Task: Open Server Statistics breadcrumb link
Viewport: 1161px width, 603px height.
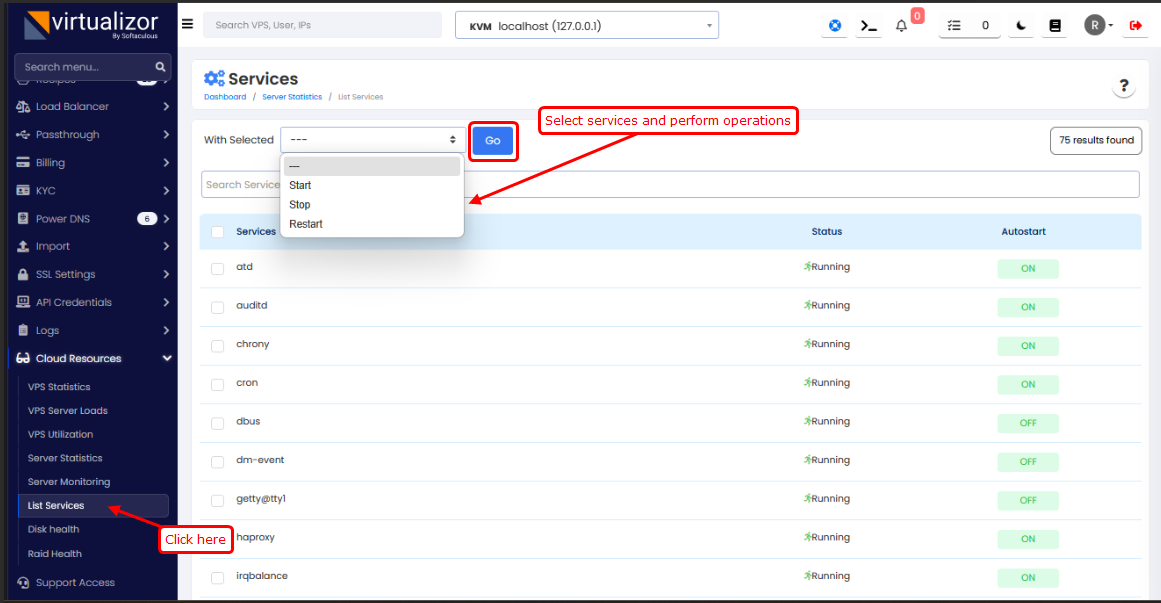Action: point(292,97)
